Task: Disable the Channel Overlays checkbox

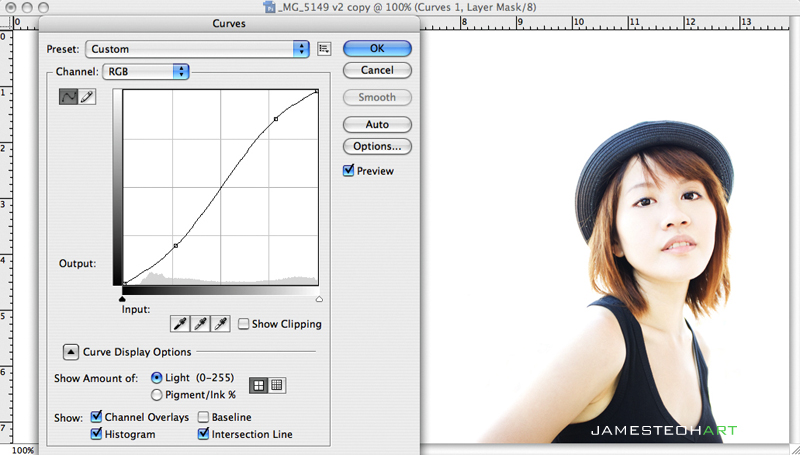Action: tap(96, 417)
